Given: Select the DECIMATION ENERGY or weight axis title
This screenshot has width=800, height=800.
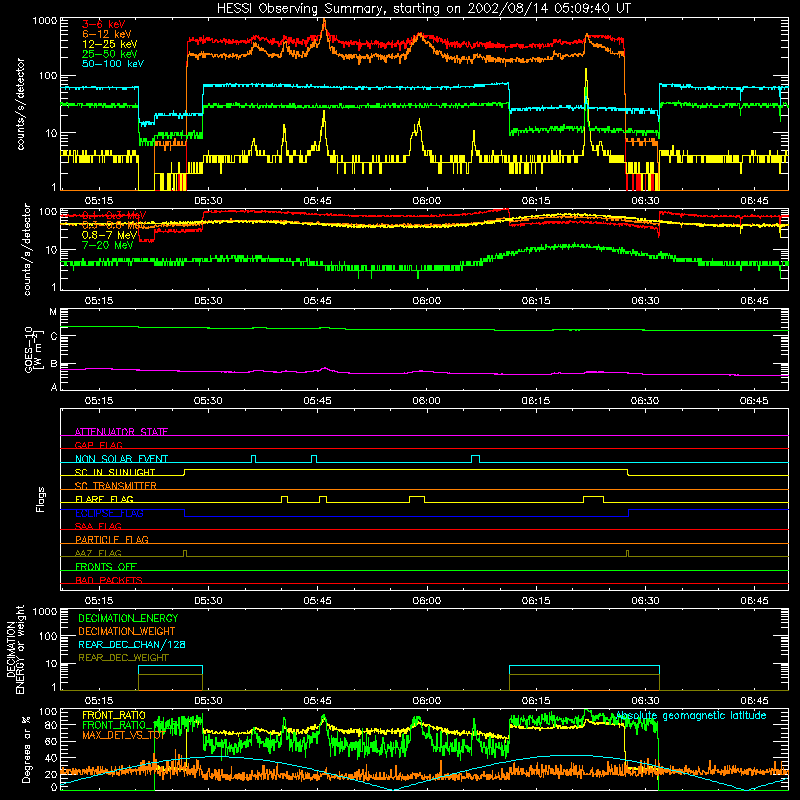Looking at the screenshot, I should [x=16, y=649].
